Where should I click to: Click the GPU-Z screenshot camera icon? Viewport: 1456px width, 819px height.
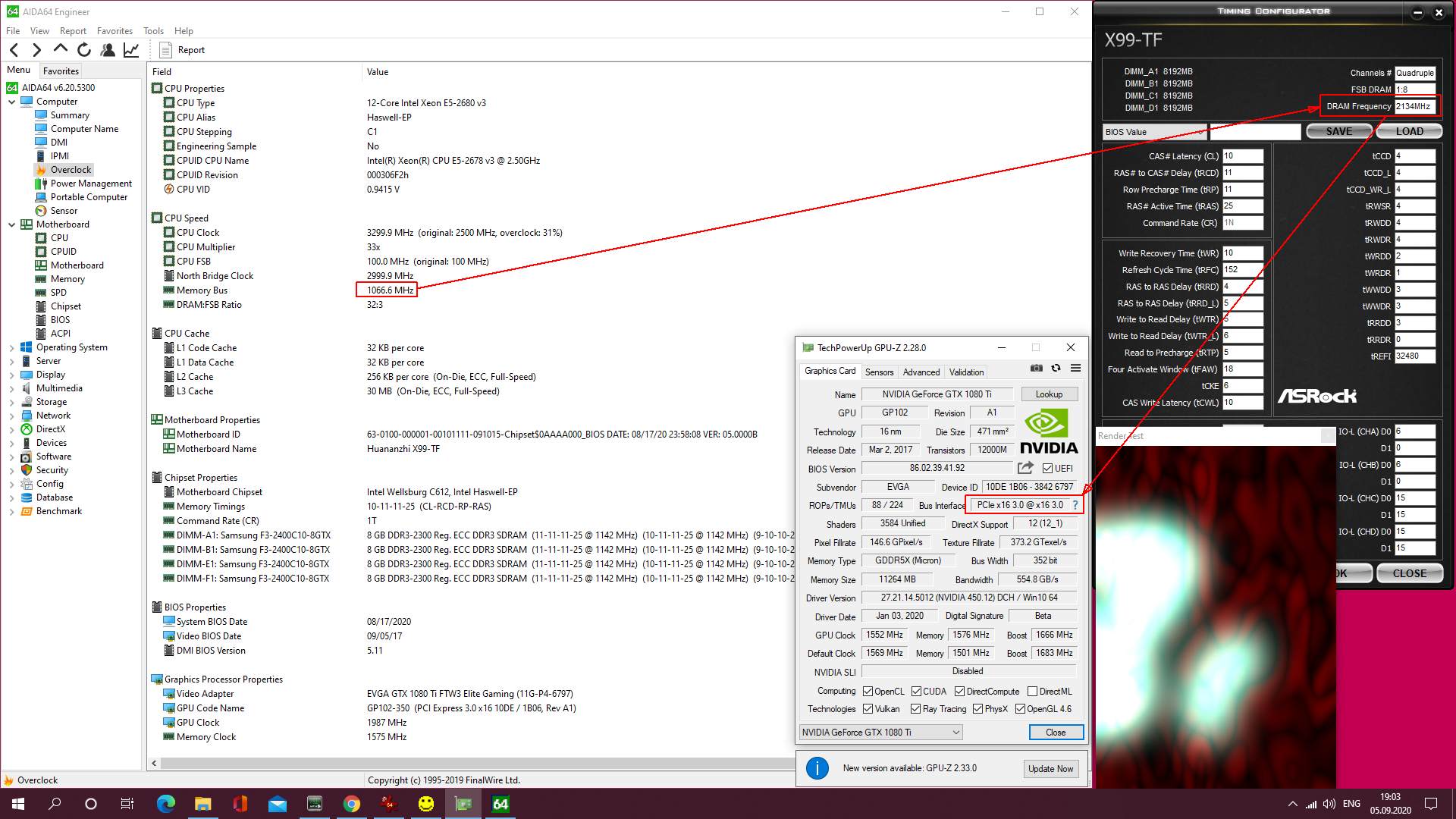[1037, 368]
